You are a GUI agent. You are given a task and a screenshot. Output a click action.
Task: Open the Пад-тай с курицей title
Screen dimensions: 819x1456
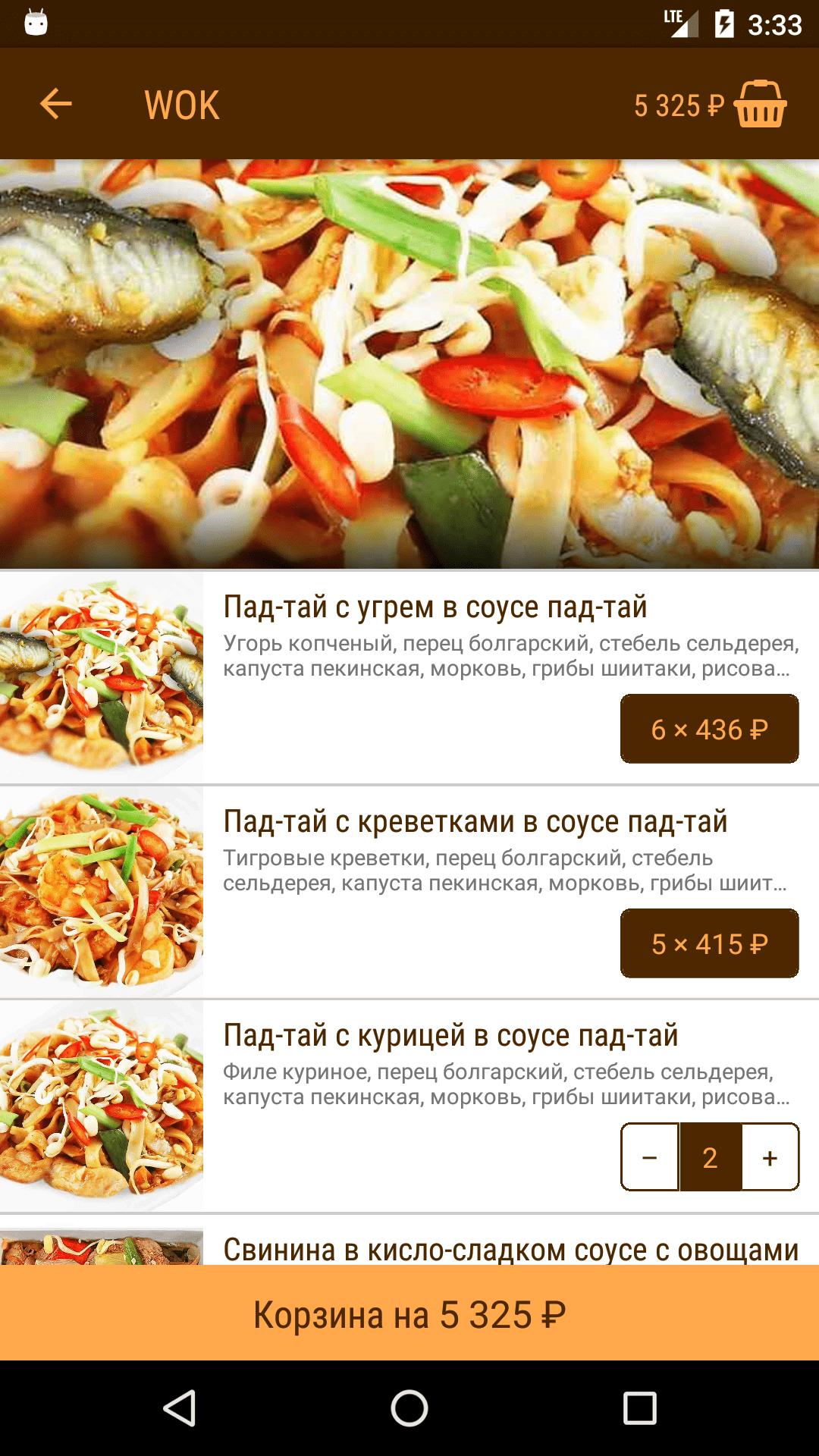coord(450,1036)
